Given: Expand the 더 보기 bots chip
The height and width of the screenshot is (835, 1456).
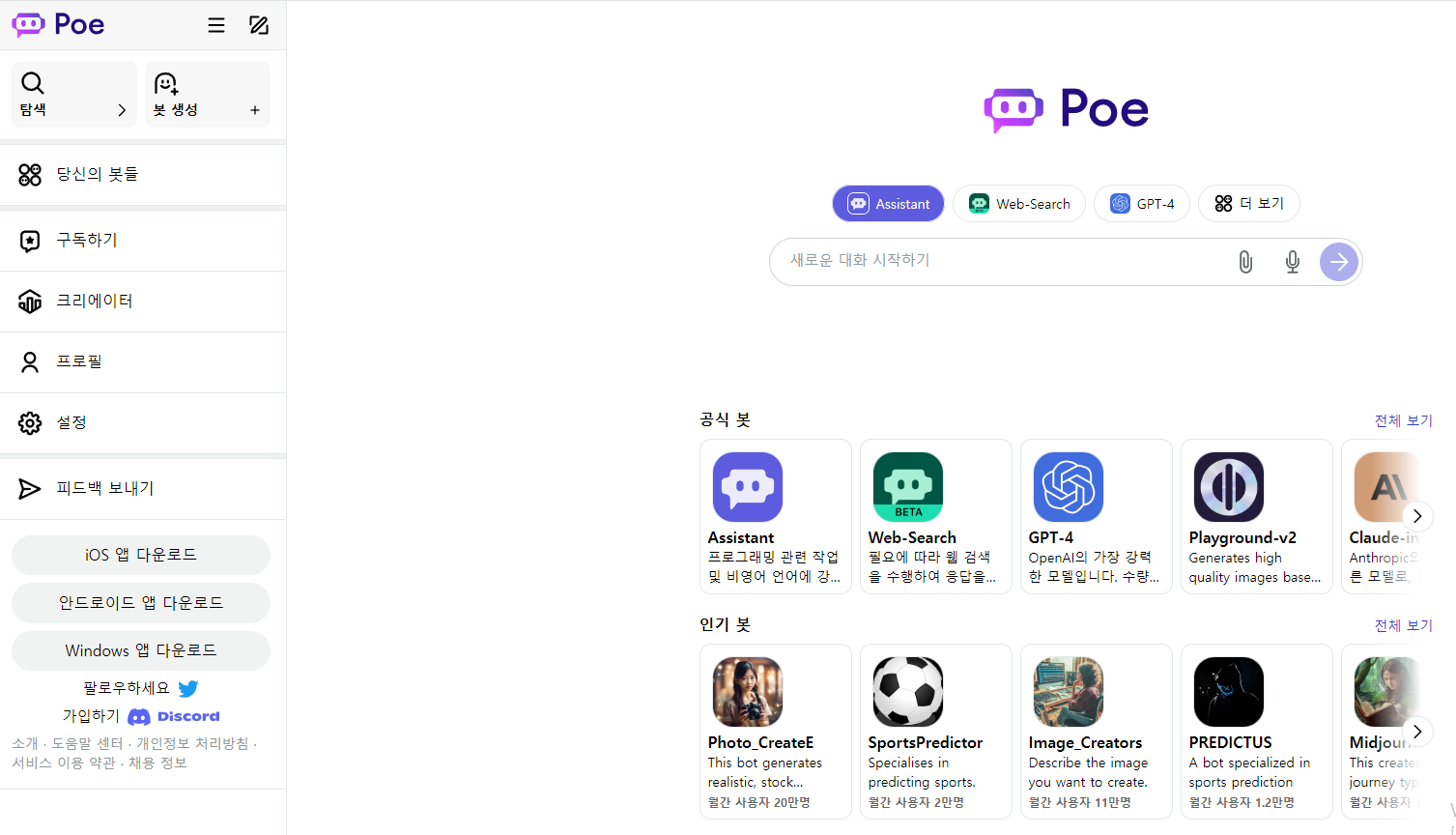Looking at the screenshot, I should tap(1248, 204).
